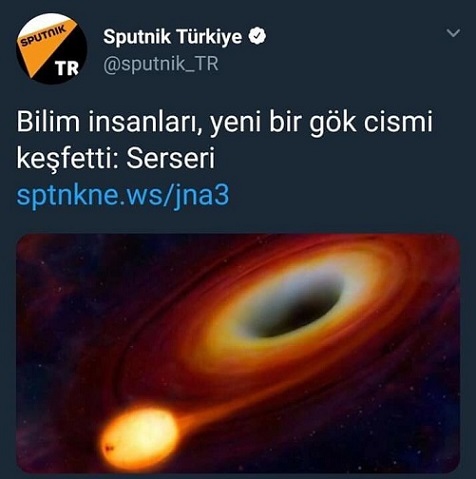Expand the tweet options chevron
The height and width of the screenshot is (479, 476).
453,33
